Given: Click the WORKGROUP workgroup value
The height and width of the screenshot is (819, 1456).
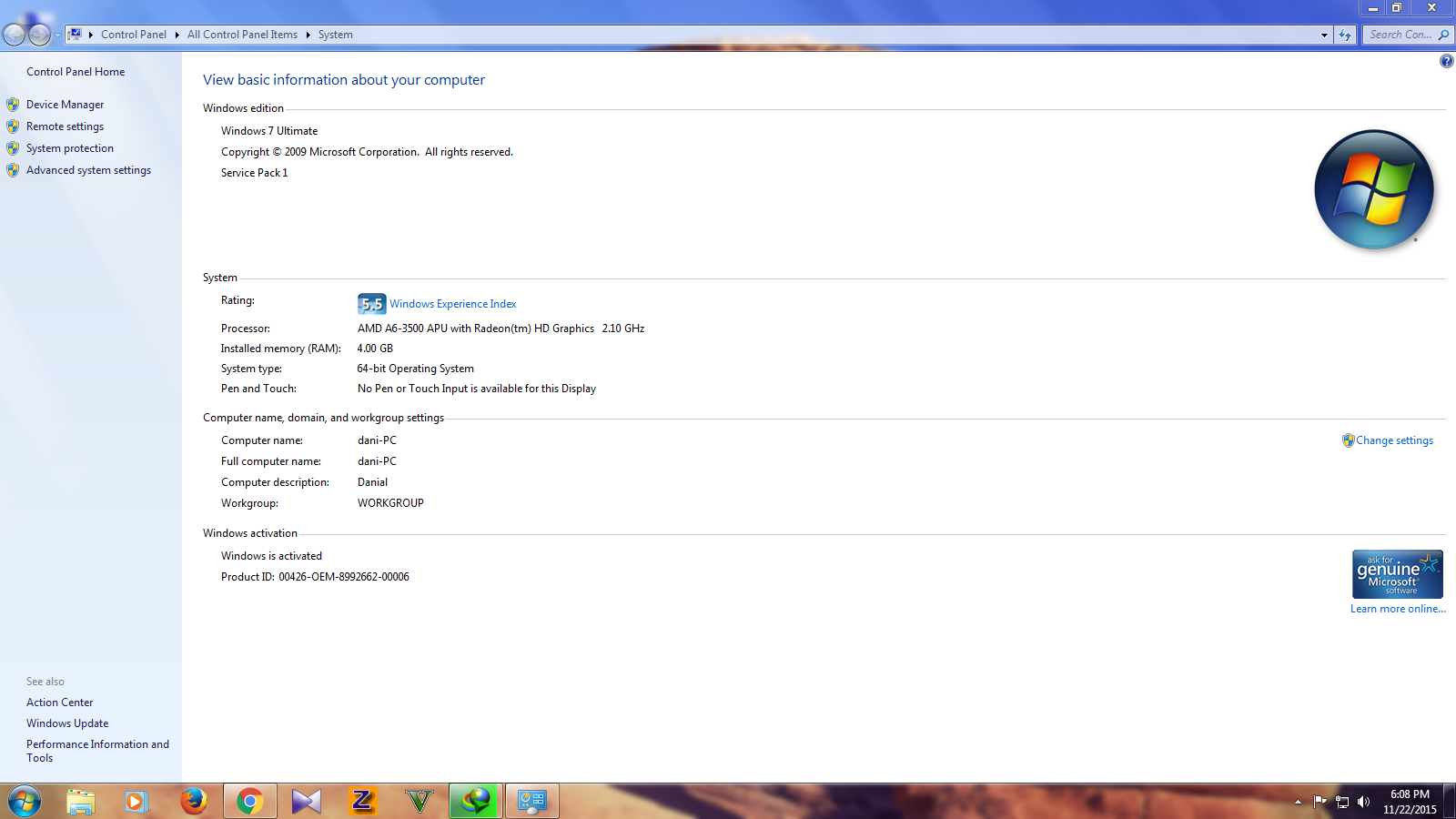Looking at the screenshot, I should 390,503.
